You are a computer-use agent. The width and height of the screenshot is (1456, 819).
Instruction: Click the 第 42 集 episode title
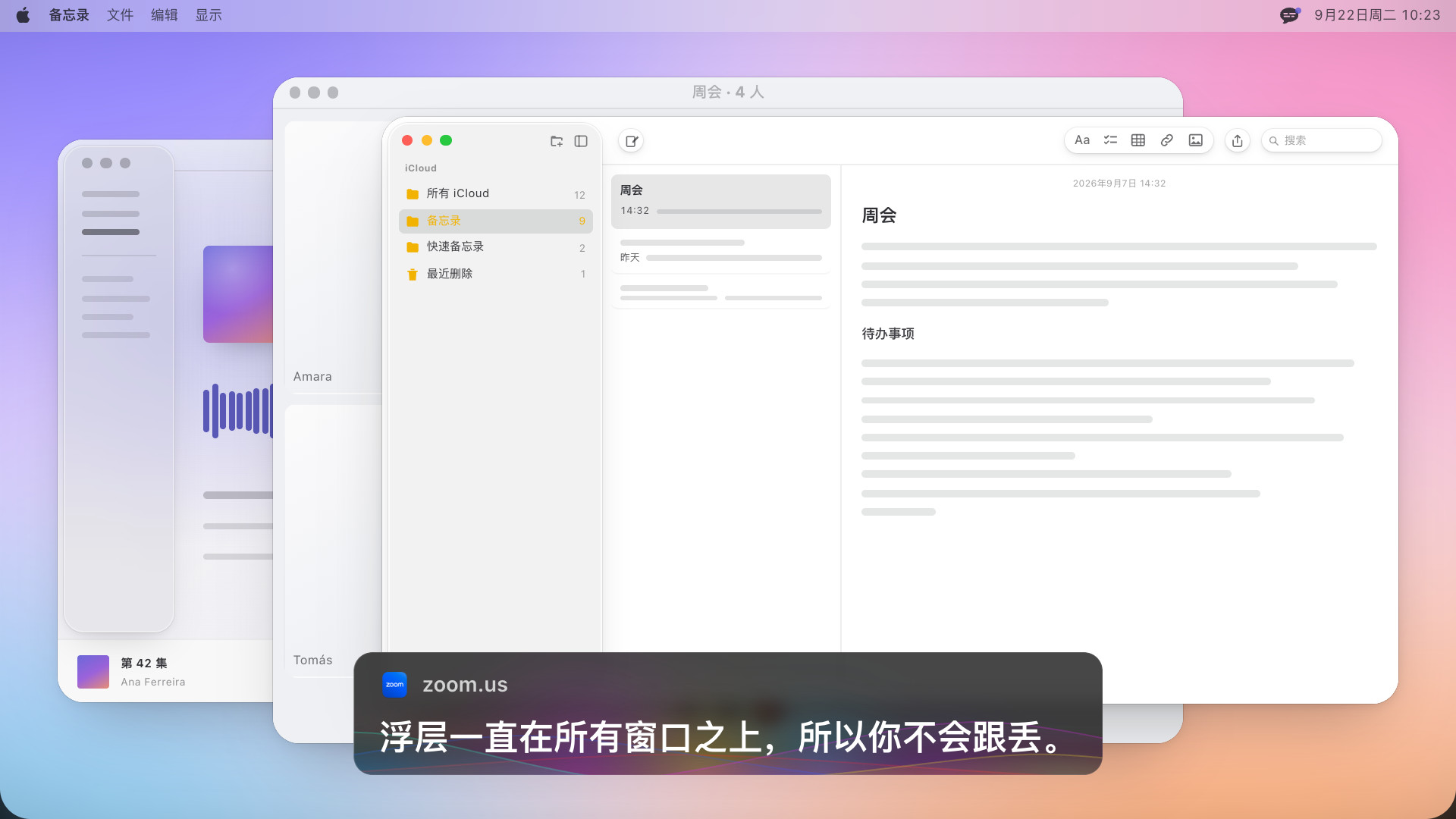tap(144, 664)
